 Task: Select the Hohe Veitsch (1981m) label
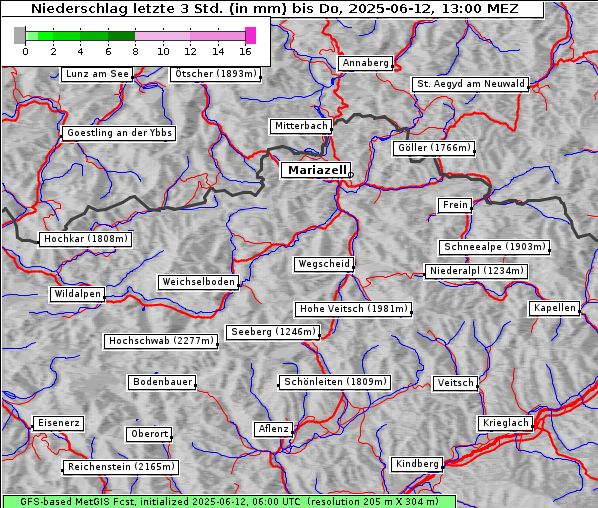click(354, 309)
